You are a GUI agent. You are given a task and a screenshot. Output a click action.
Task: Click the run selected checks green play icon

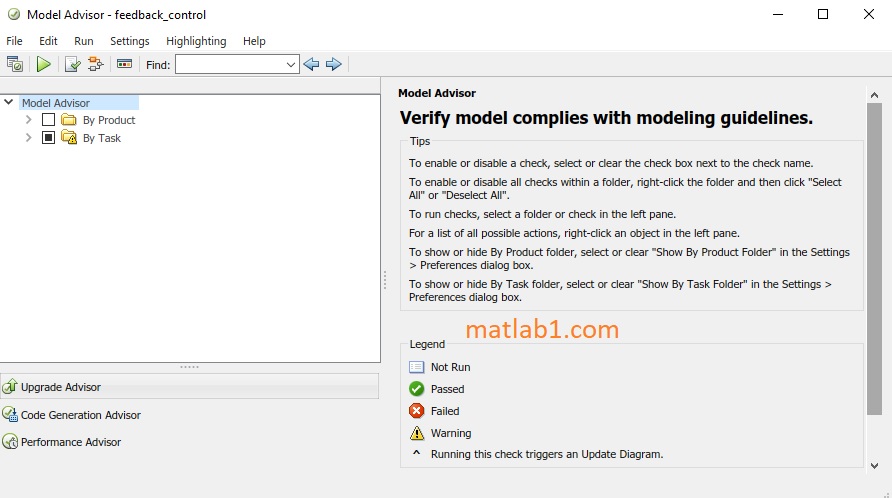(x=43, y=64)
